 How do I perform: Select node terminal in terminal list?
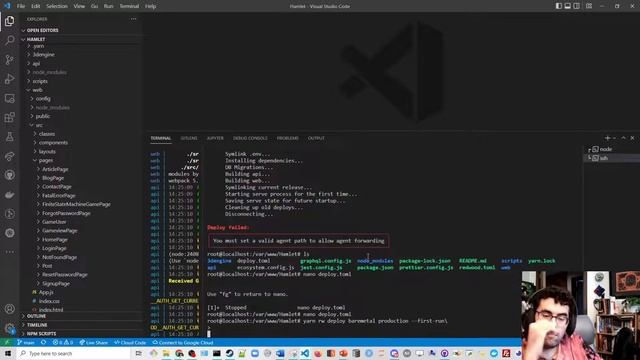606,149
